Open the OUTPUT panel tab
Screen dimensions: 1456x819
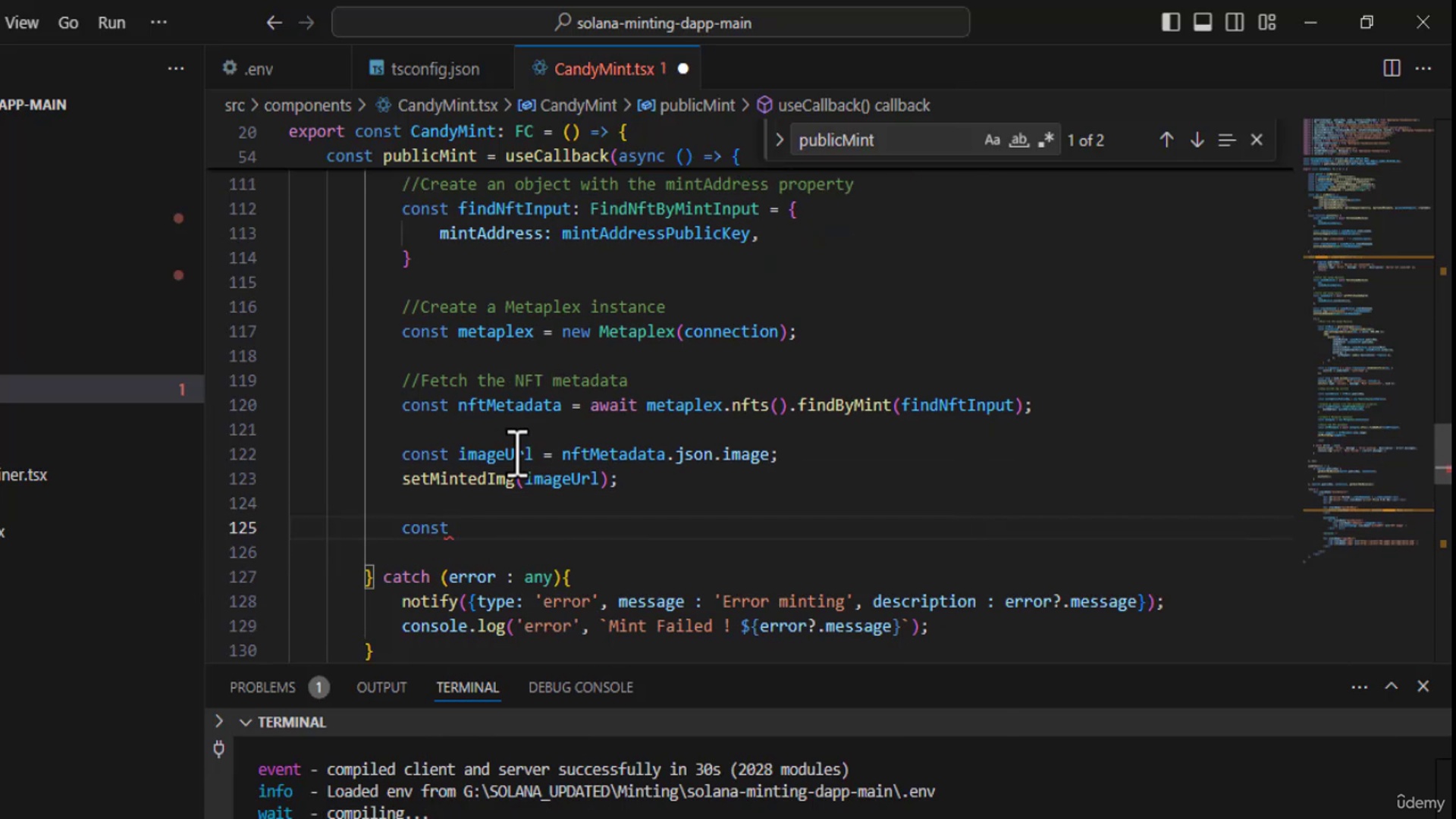pyautogui.click(x=381, y=687)
